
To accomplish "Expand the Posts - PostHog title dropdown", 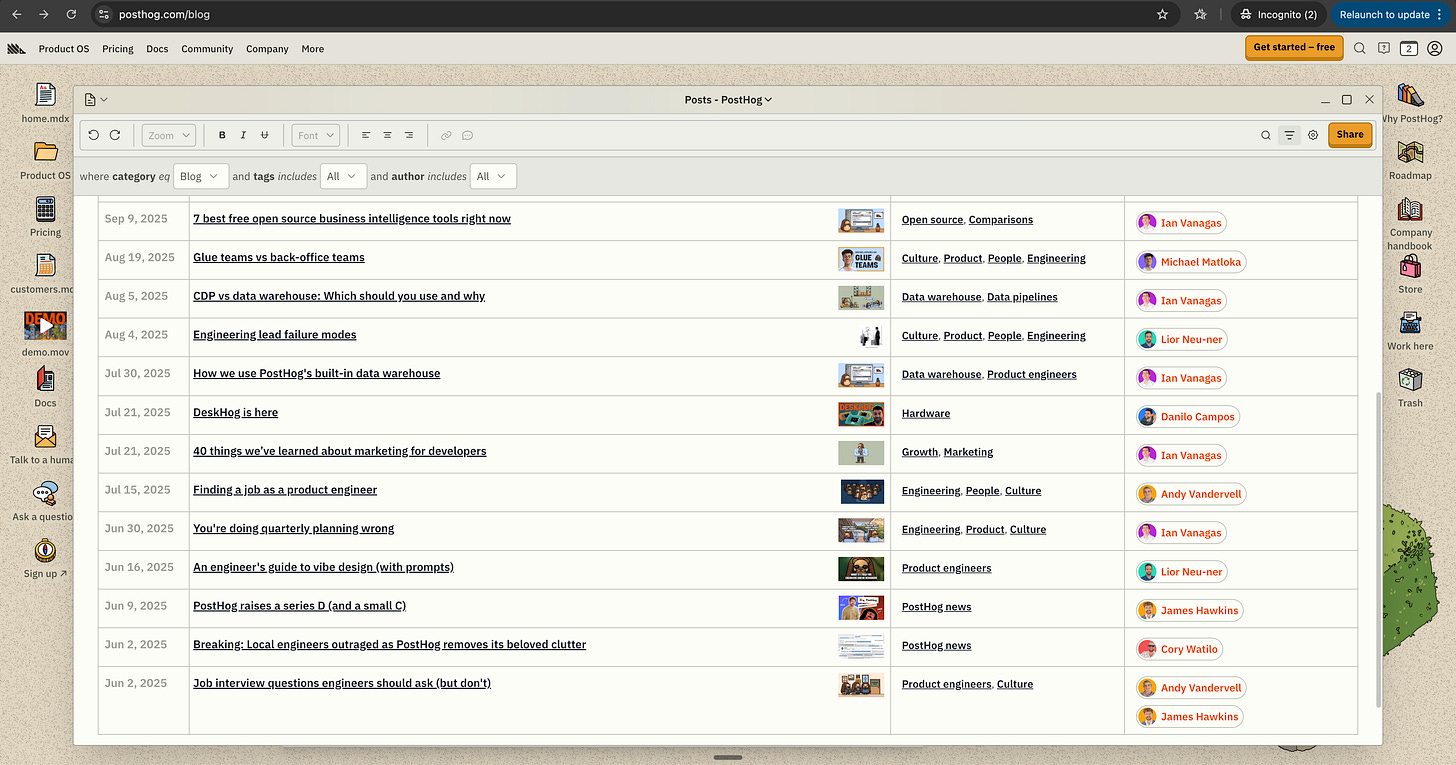I will pyautogui.click(x=728, y=100).
